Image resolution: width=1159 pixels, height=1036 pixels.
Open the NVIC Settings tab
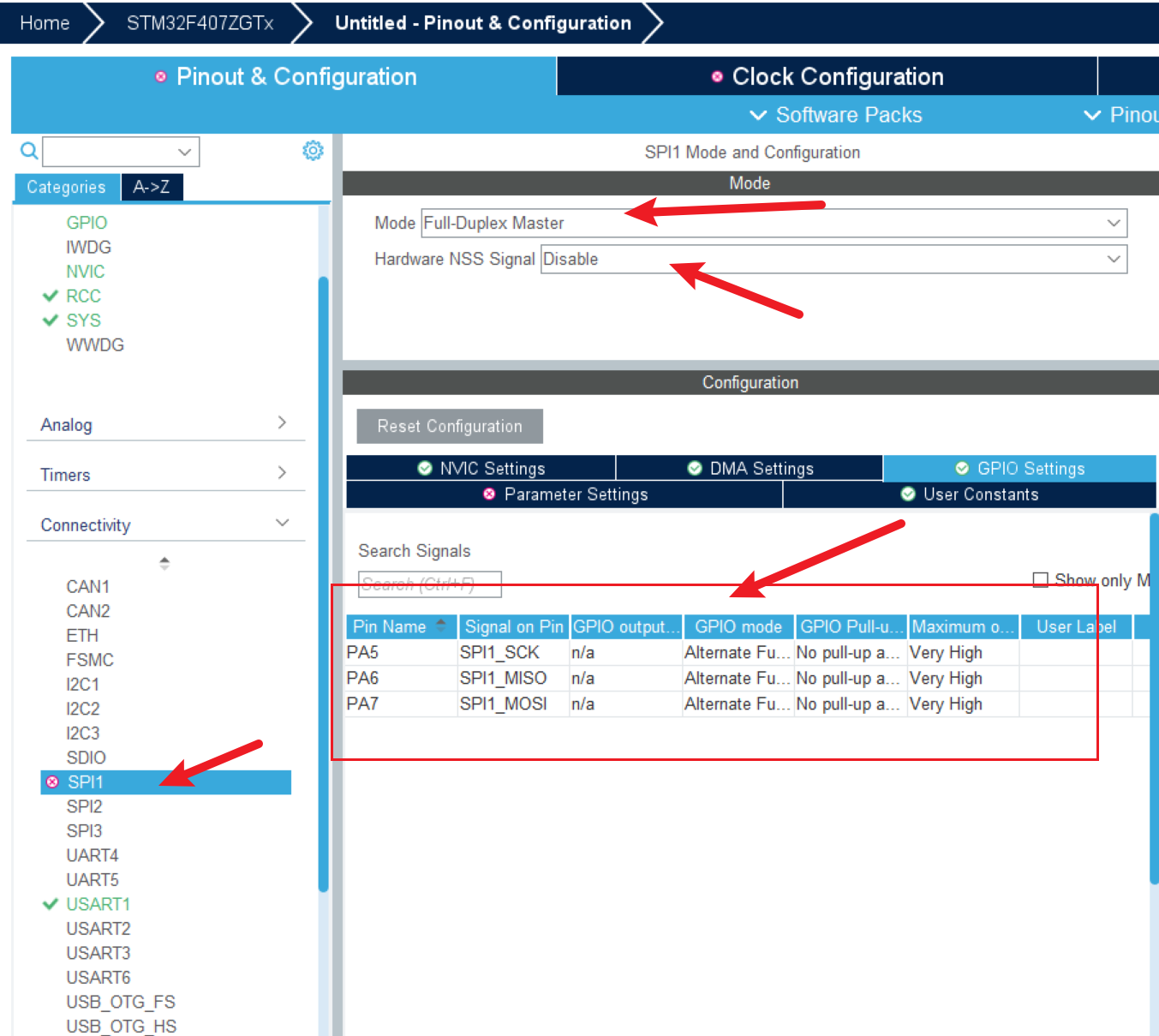point(481,468)
